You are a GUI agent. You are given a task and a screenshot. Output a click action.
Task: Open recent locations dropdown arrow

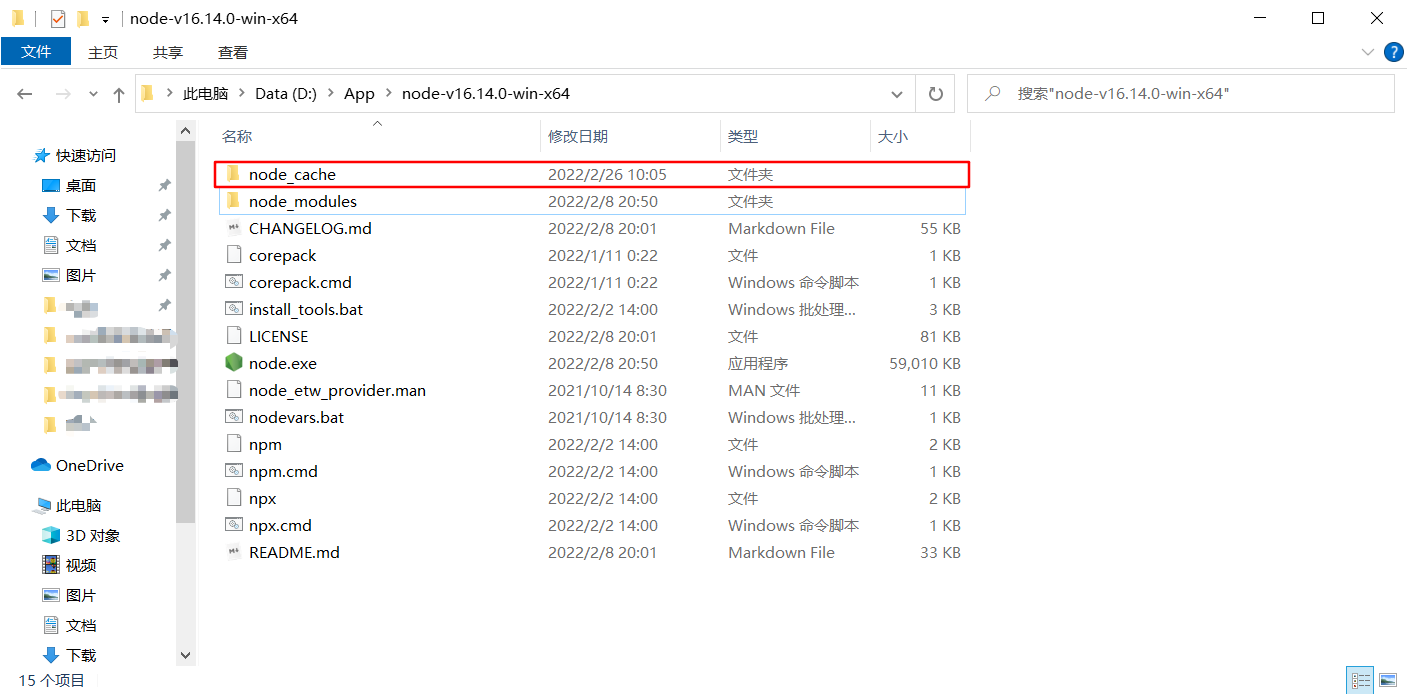93,94
